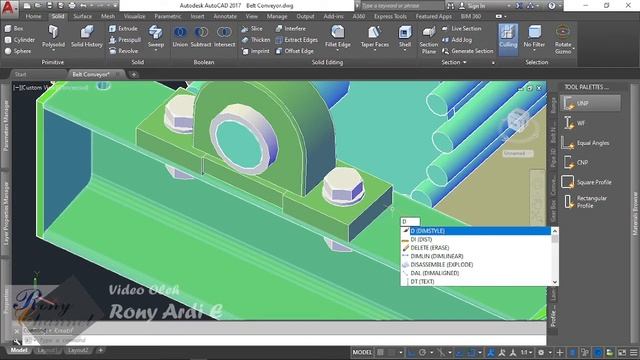
Task: Apply the Subtract boolean operation
Action: 201,36
